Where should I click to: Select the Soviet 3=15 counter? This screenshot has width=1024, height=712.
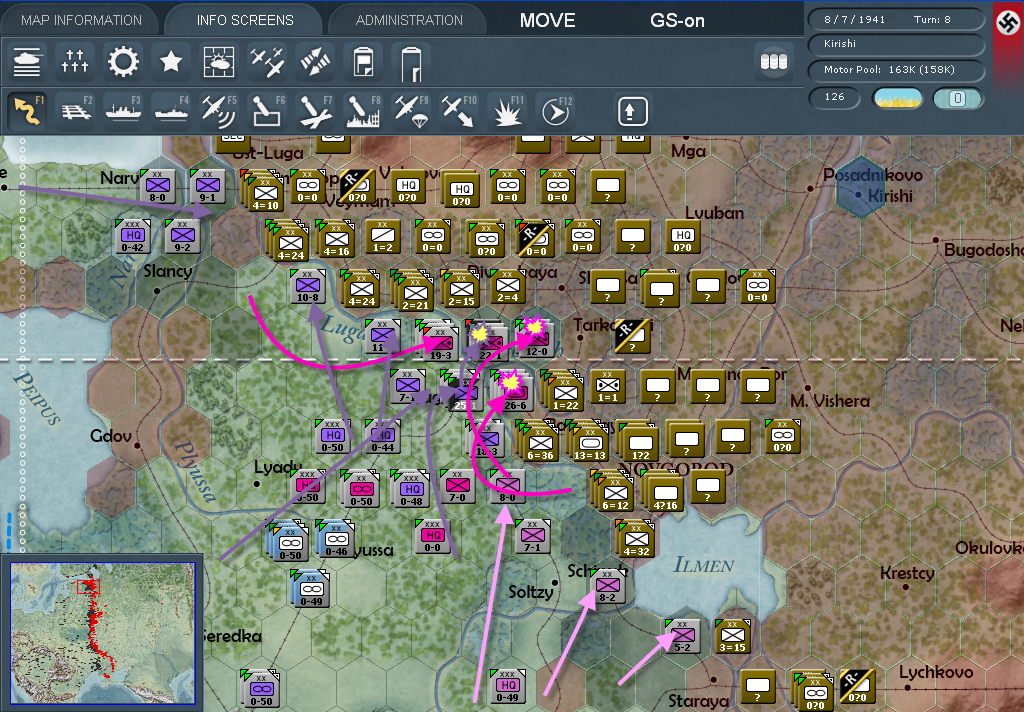732,636
